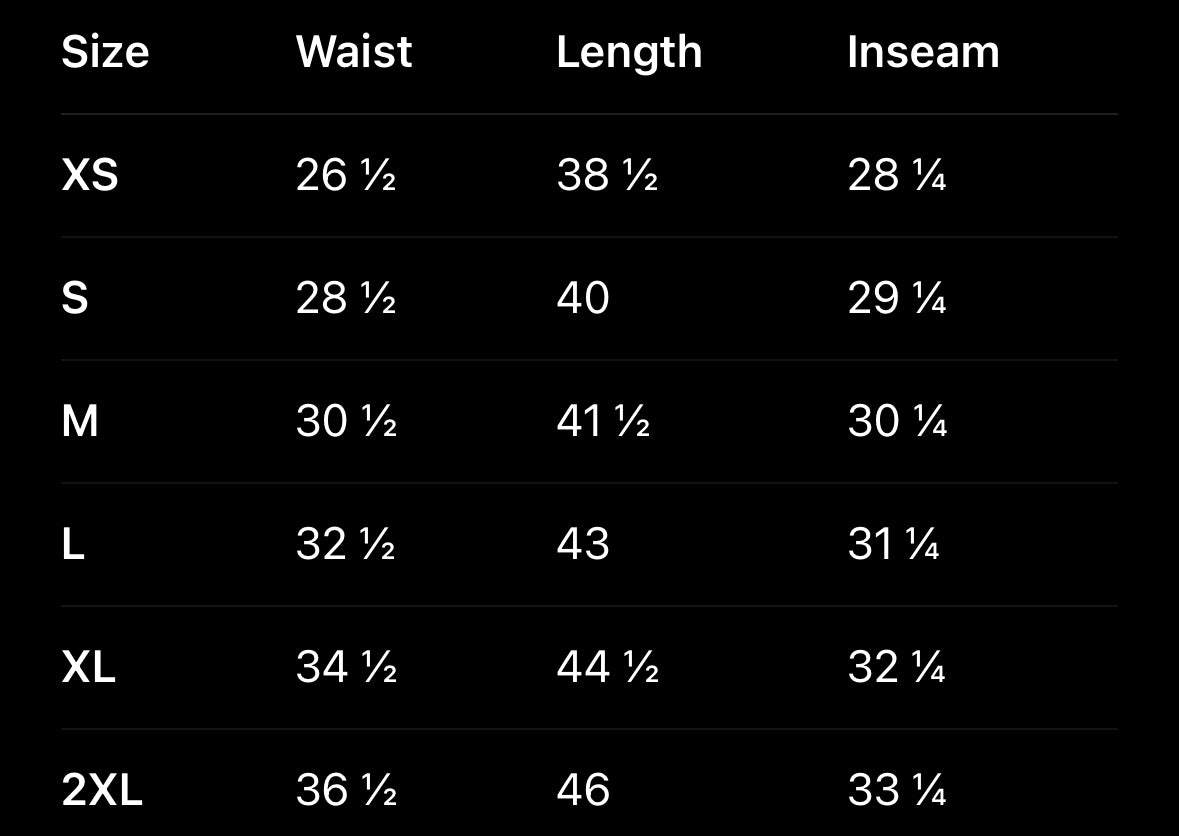Viewport: 1179px width, 836px height.
Task: Select the S size row label
Action: 75,299
